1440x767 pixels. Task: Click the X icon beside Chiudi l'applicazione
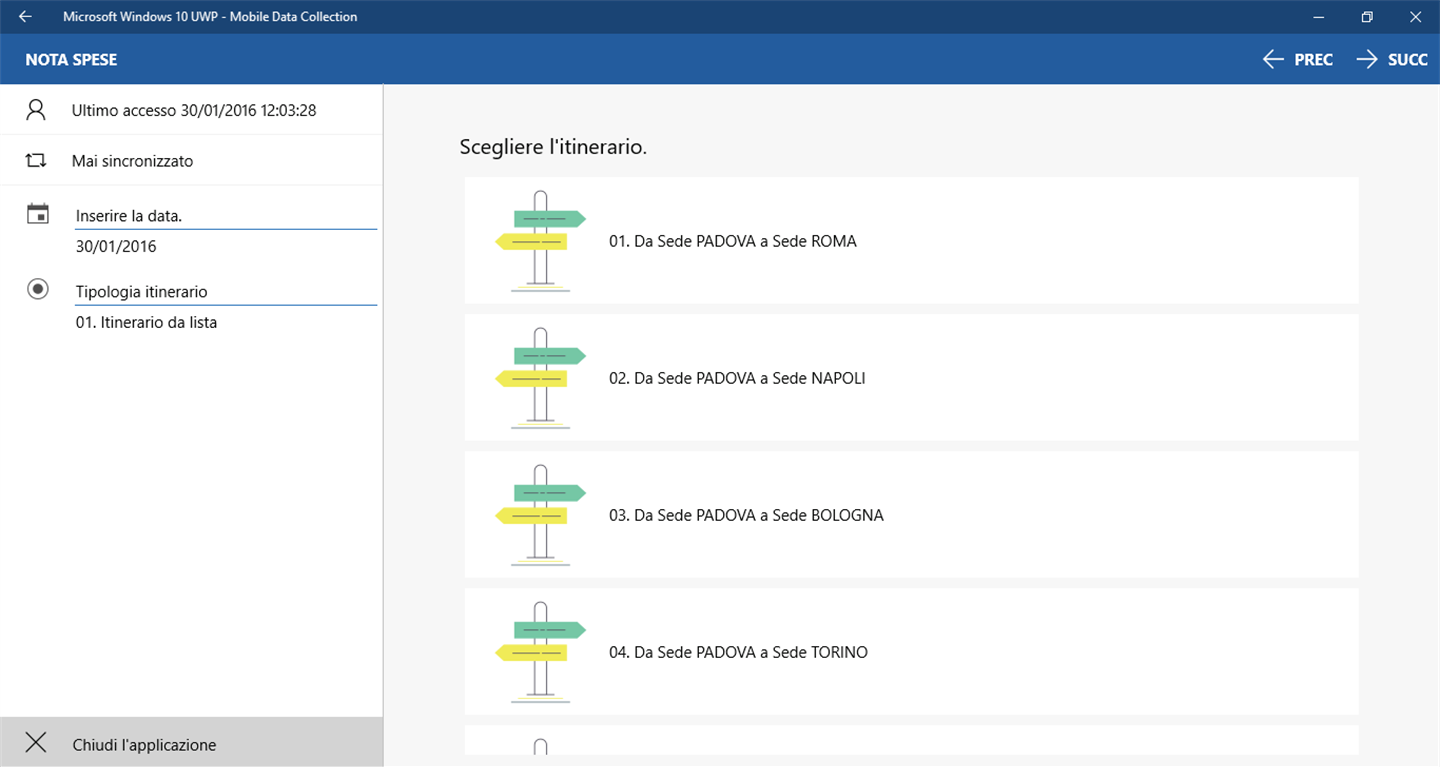click(x=36, y=743)
